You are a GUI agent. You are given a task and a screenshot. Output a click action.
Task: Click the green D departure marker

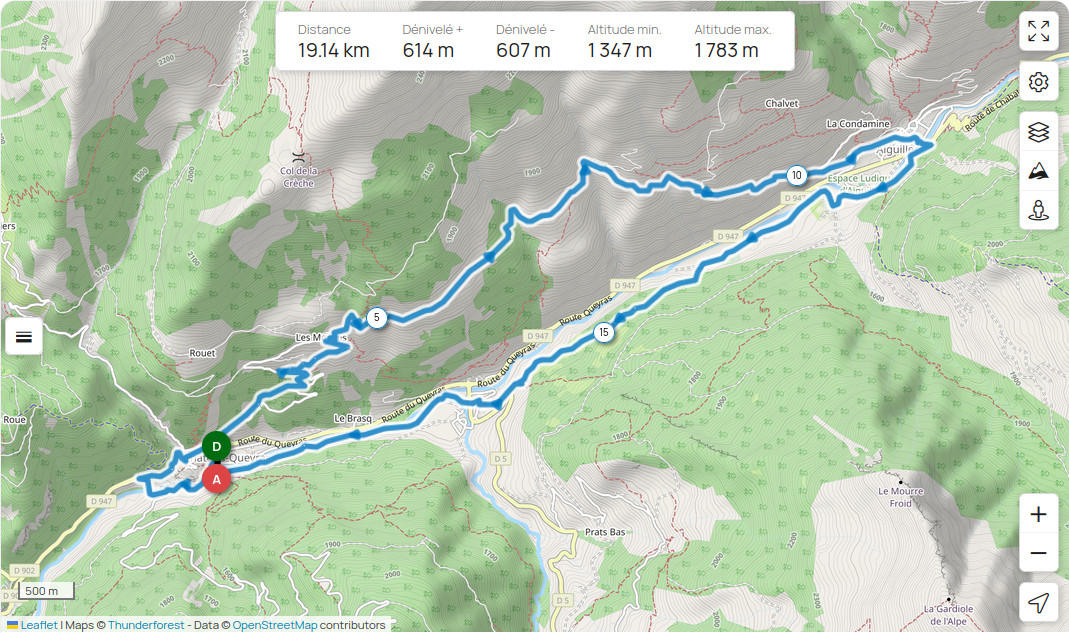216,447
